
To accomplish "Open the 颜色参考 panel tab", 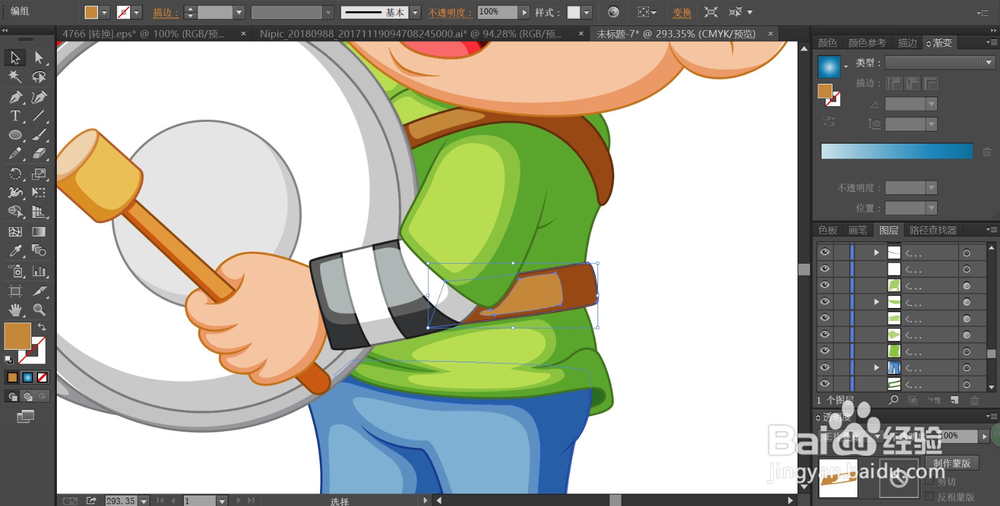I will [x=867, y=43].
